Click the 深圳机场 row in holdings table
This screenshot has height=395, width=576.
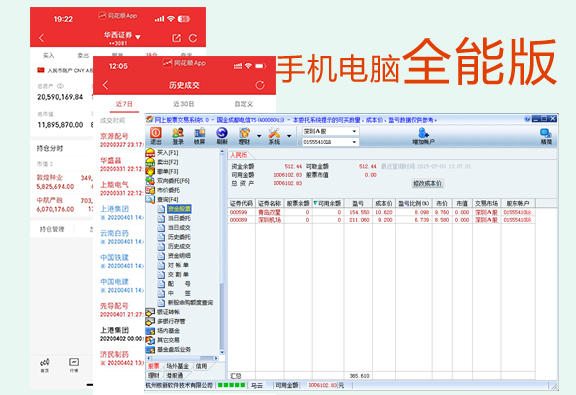pyautogui.click(x=381, y=220)
